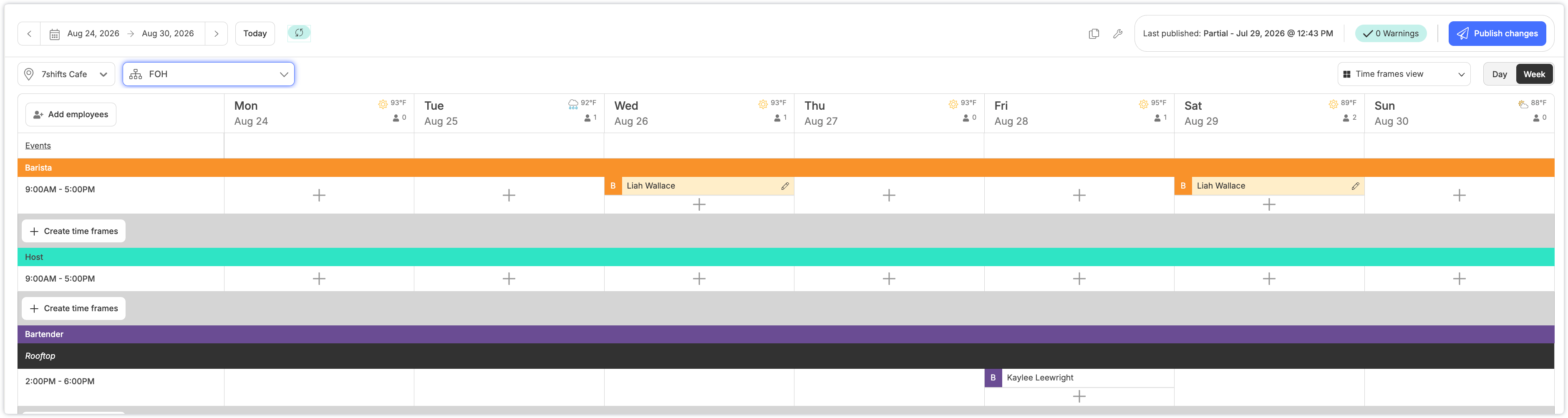The height and width of the screenshot is (418, 1568).
Task: Click the Last published status text
Action: click(x=1238, y=33)
